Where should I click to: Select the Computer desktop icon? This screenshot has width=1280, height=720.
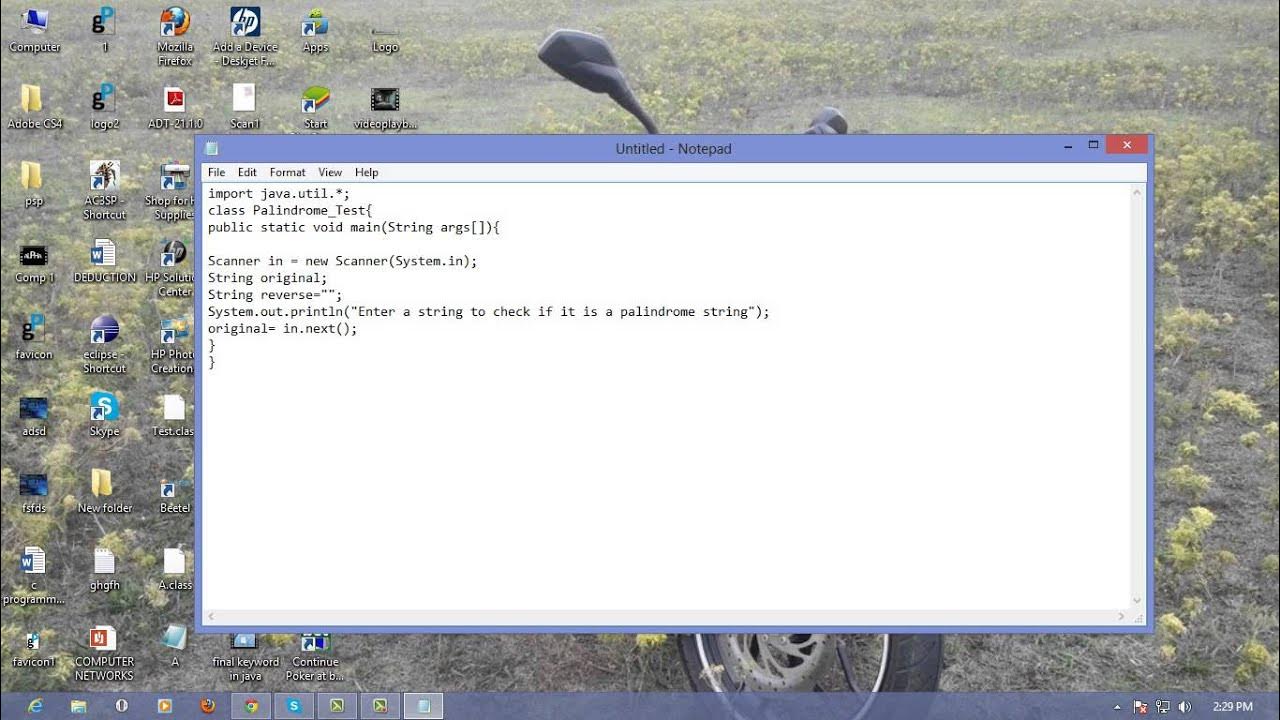pyautogui.click(x=34, y=30)
